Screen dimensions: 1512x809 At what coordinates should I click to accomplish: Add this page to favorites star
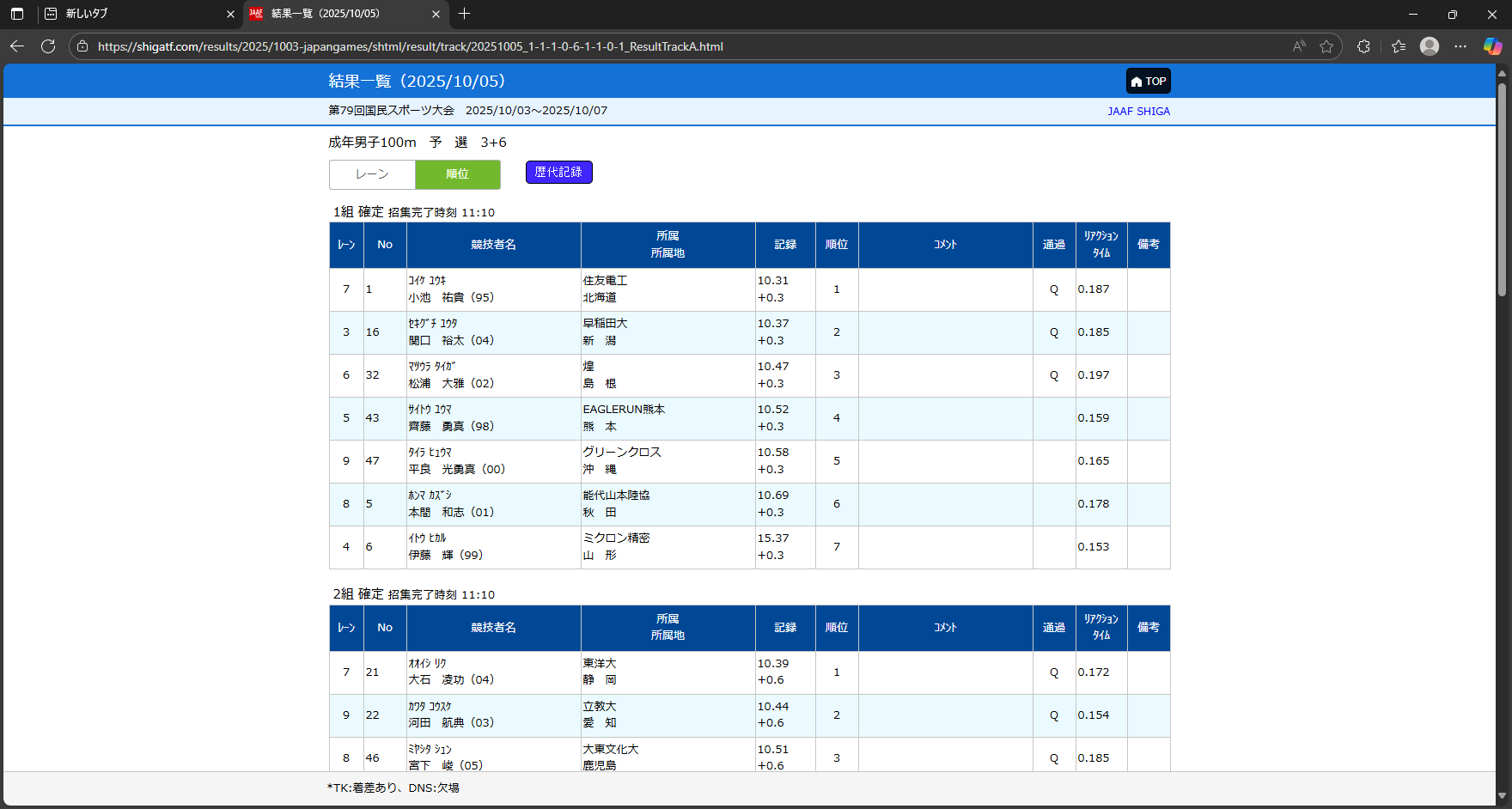click(x=1326, y=46)
